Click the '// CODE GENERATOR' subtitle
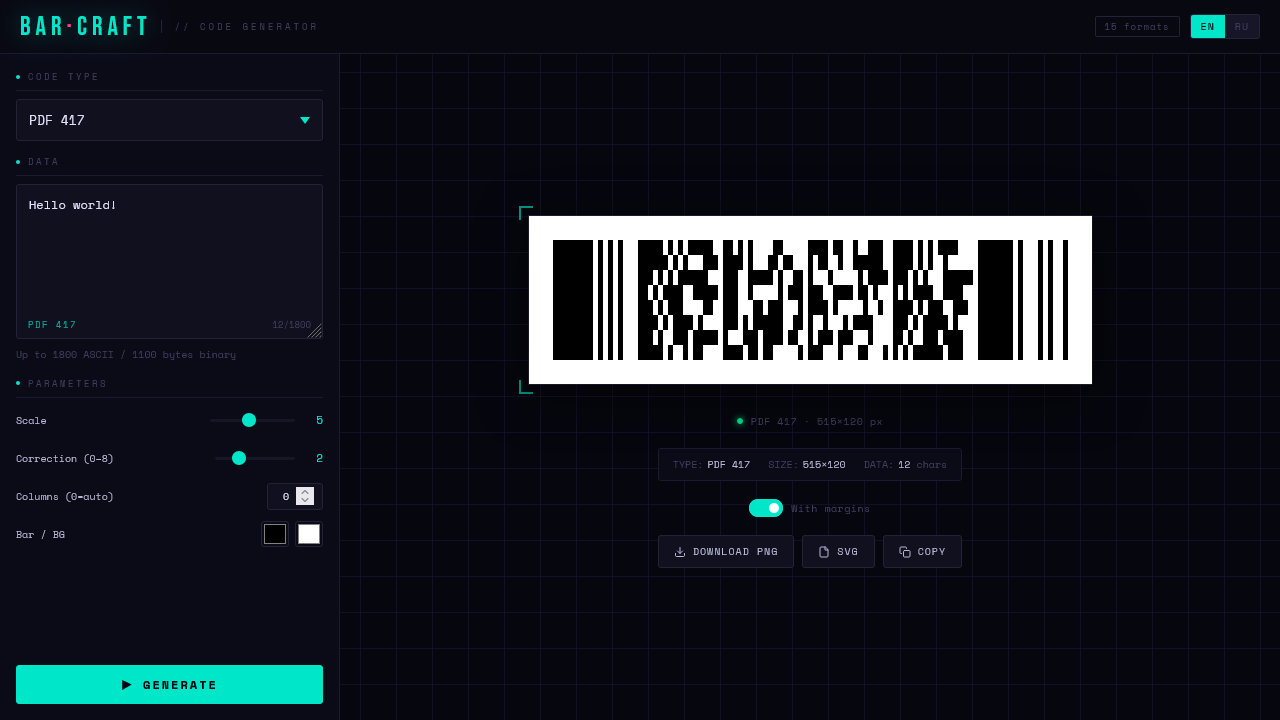 point(247,27)
